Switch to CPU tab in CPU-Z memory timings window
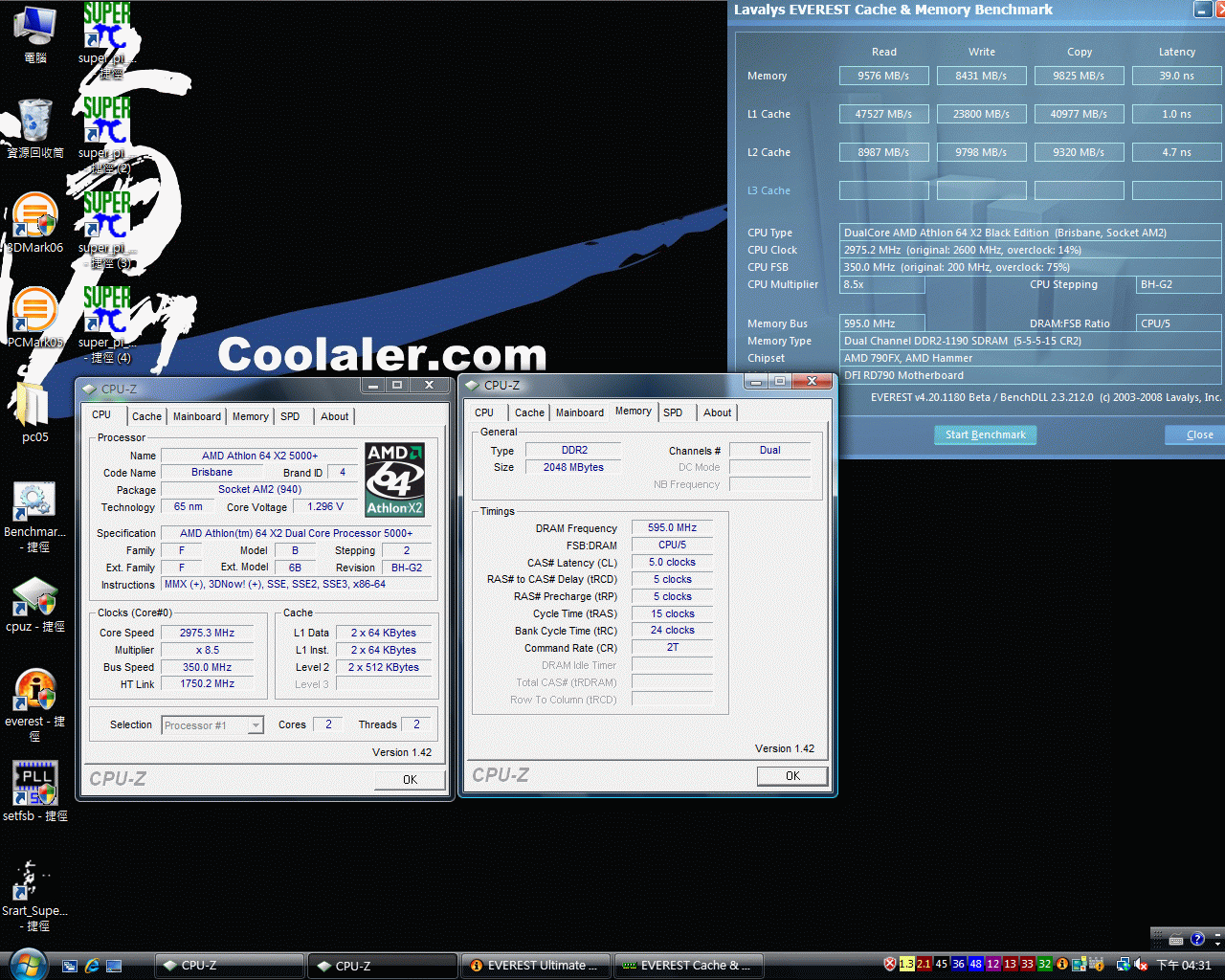1225x980 pixels. [484, 412]
